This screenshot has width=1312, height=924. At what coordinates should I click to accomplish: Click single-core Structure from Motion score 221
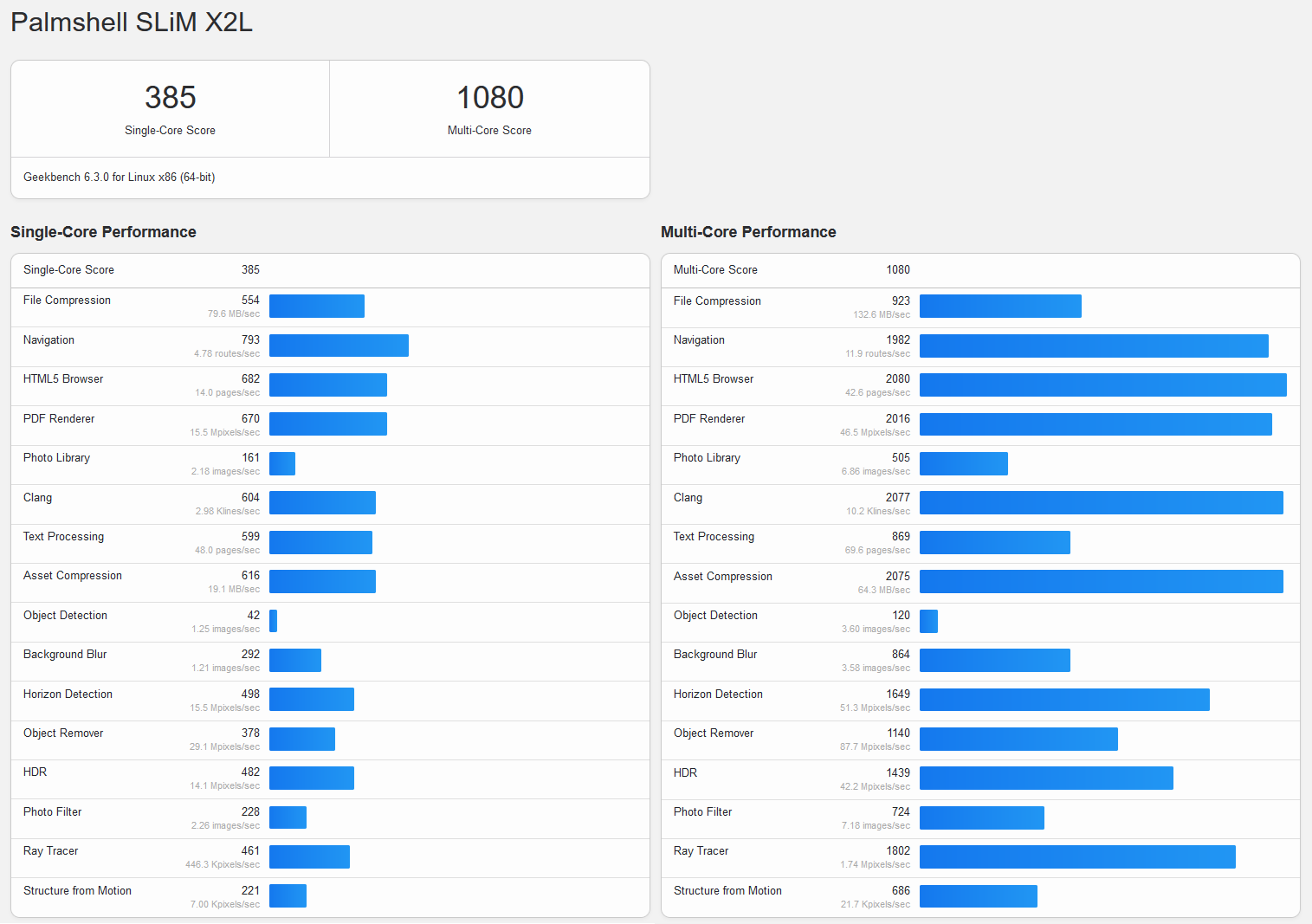point(250,890)
